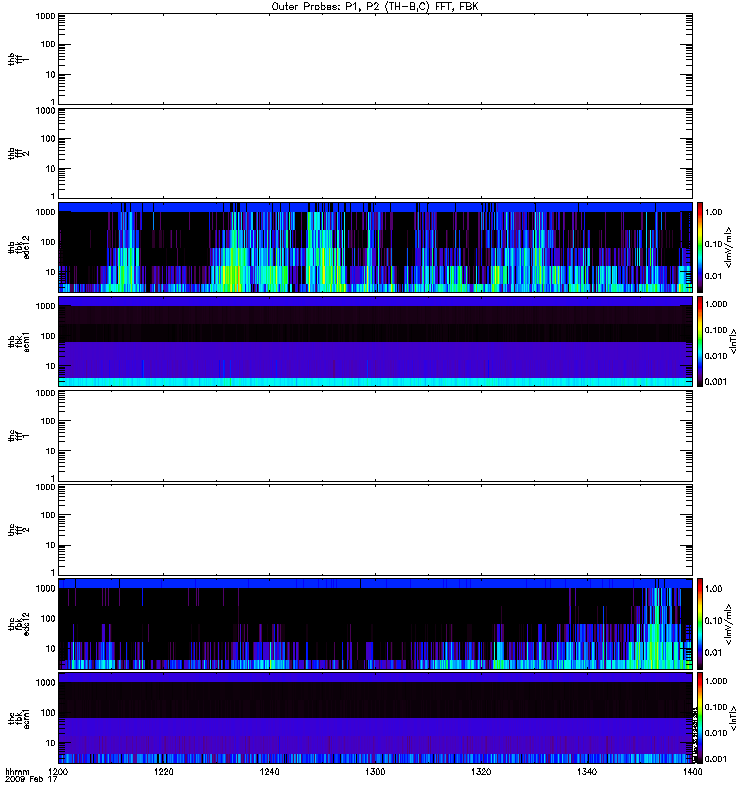Viewport: 750px width, 800px height.
Task: Click the 0.100 tick on thb scm1 color bar
Action: (x=716, y=330)
